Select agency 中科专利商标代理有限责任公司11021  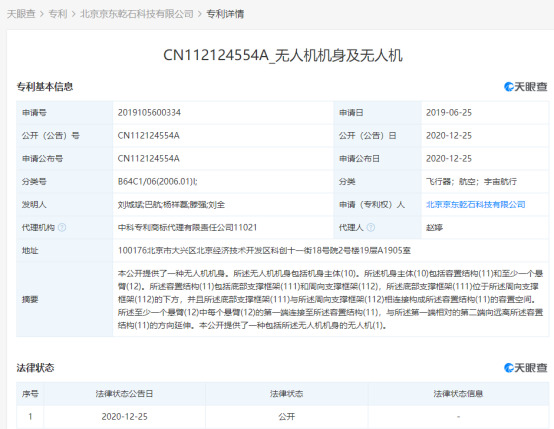click(187, 228)
